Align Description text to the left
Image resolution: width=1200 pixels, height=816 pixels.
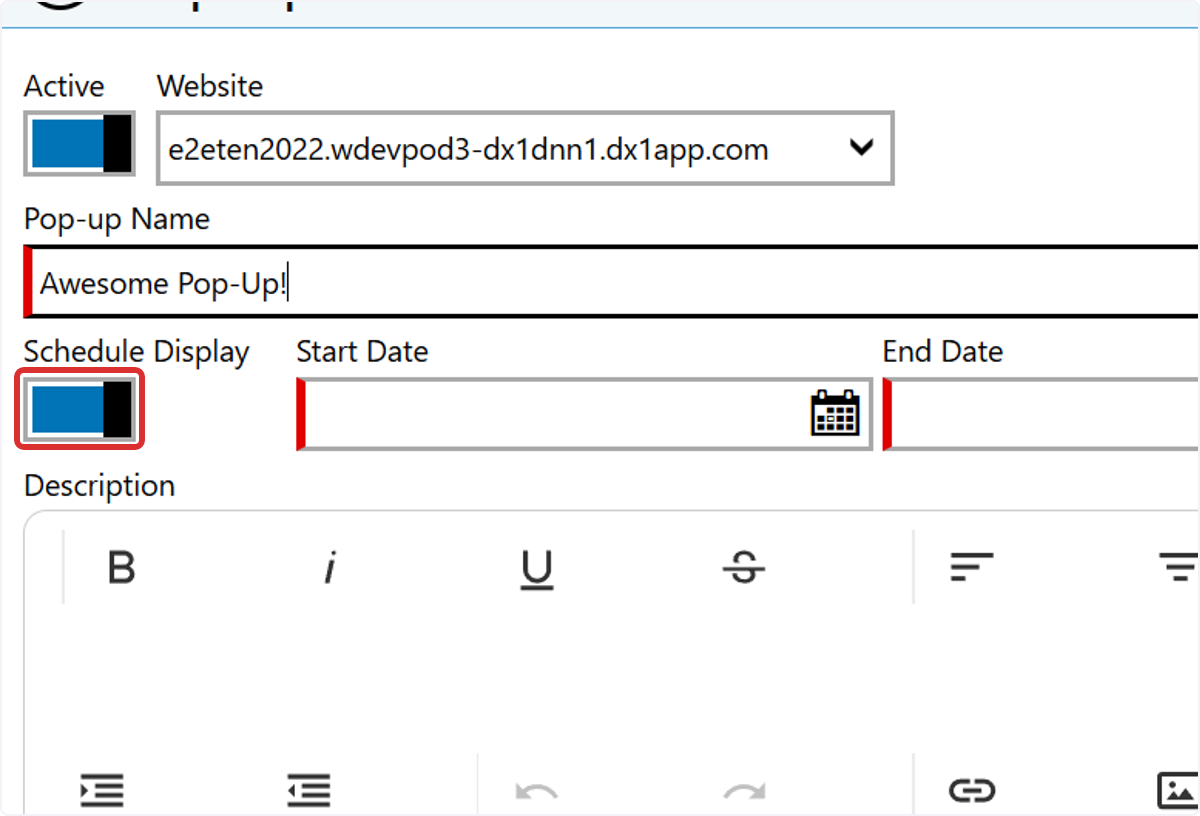(971, 568)
